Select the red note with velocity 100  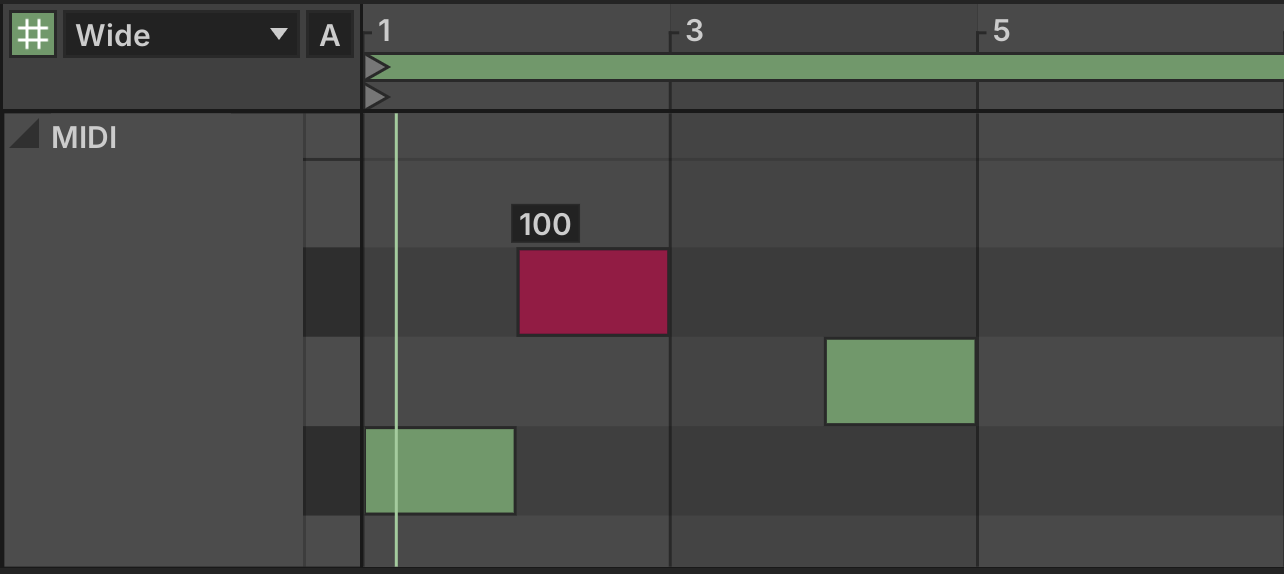593,292
